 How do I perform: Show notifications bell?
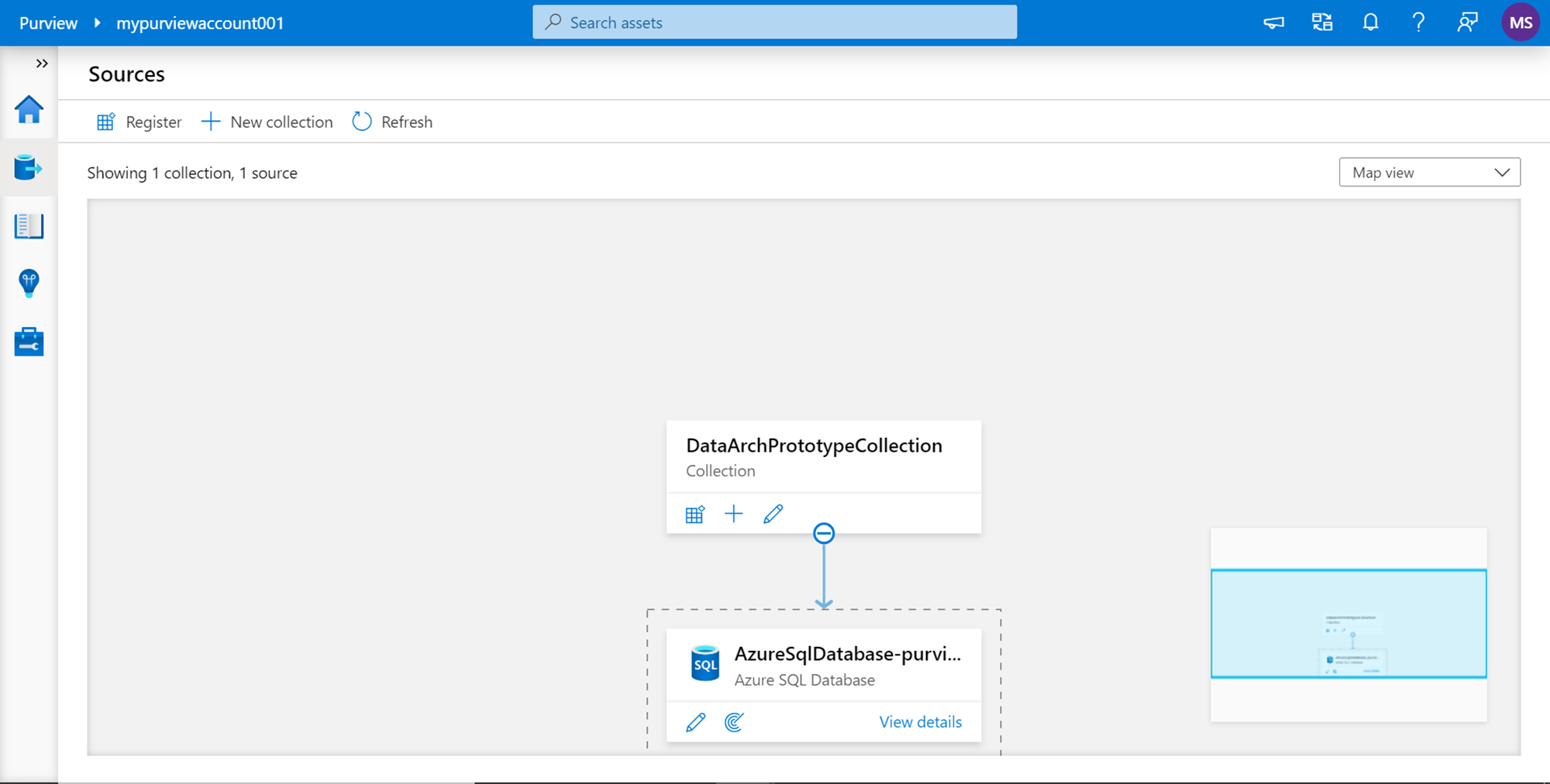[x=1370, y=22]
